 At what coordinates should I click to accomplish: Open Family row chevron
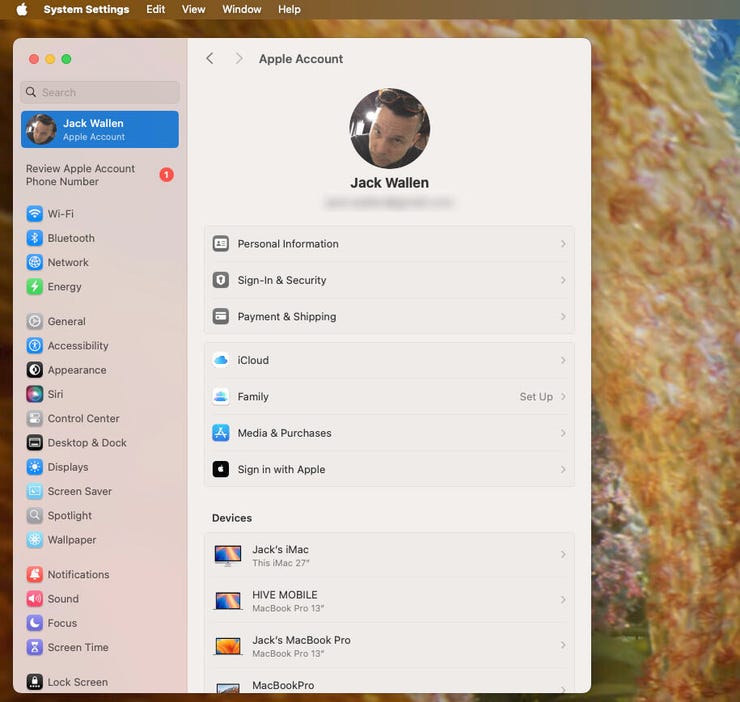click(563, 397)
